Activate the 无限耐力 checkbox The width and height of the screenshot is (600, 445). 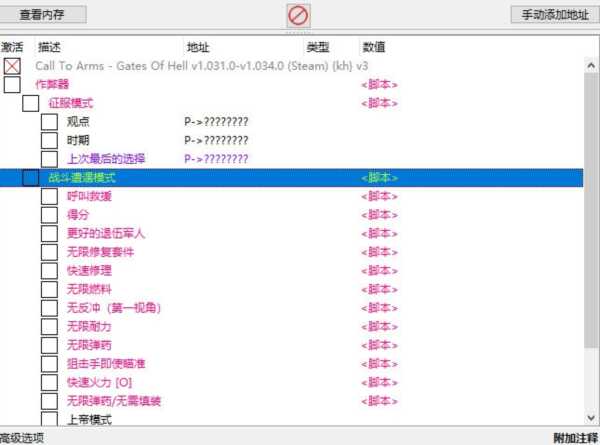(49, 326)
